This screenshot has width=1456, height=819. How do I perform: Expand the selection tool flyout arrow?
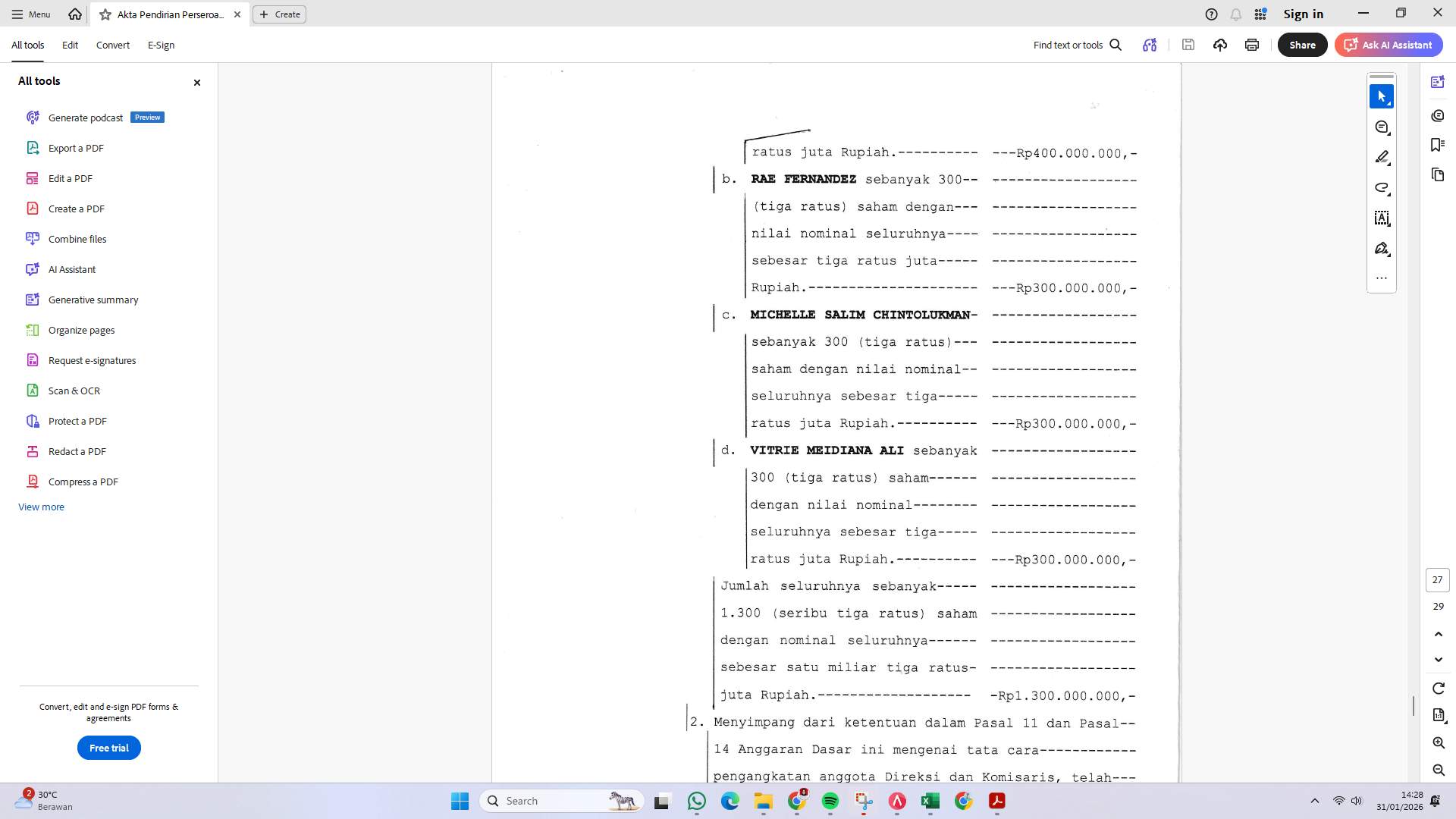pos(1391,102)
